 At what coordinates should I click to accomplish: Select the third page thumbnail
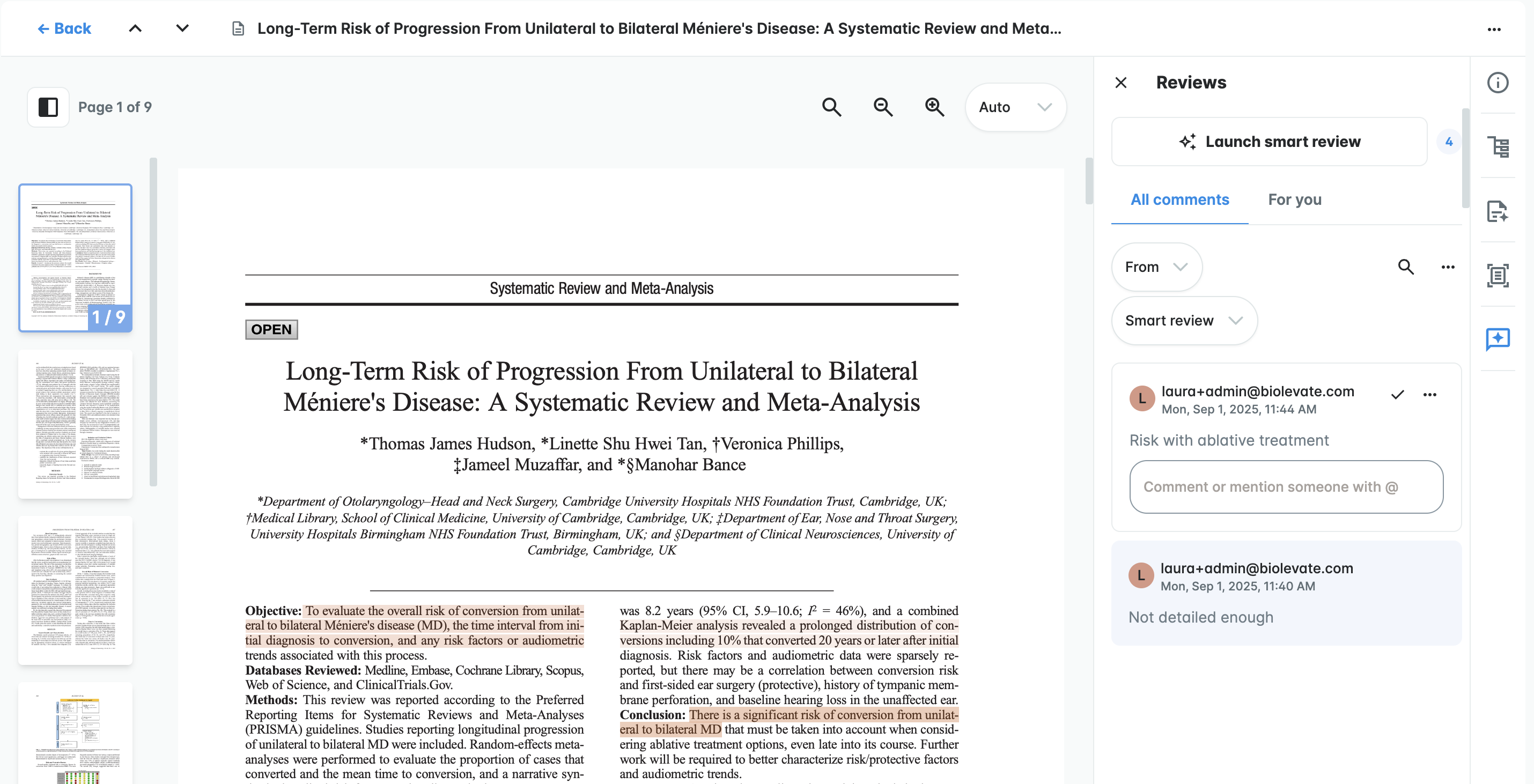point(76,590)
